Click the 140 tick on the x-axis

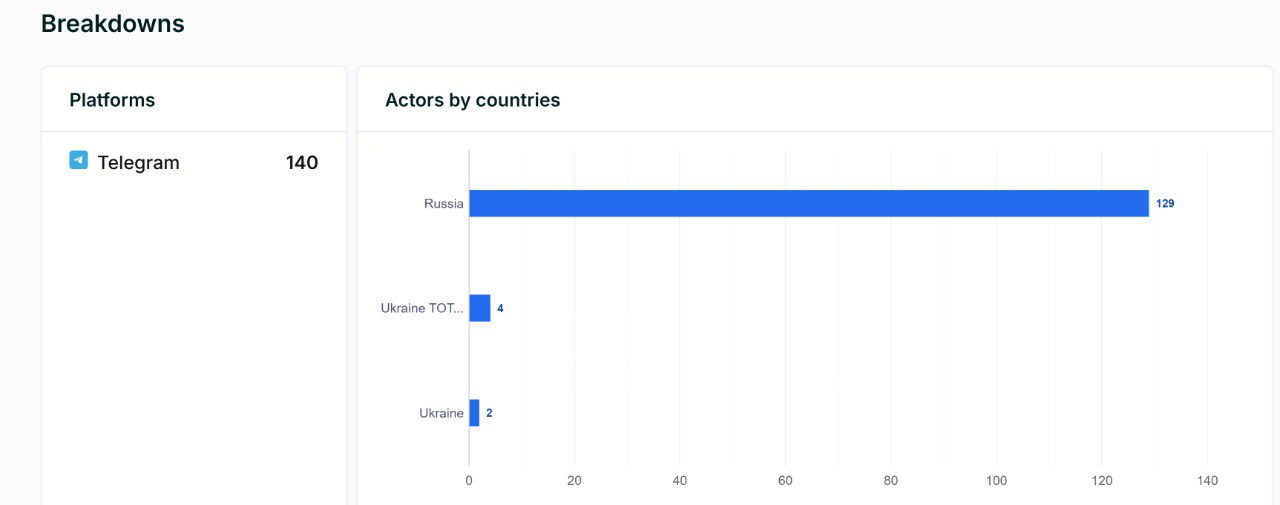tap(1207, 481)
